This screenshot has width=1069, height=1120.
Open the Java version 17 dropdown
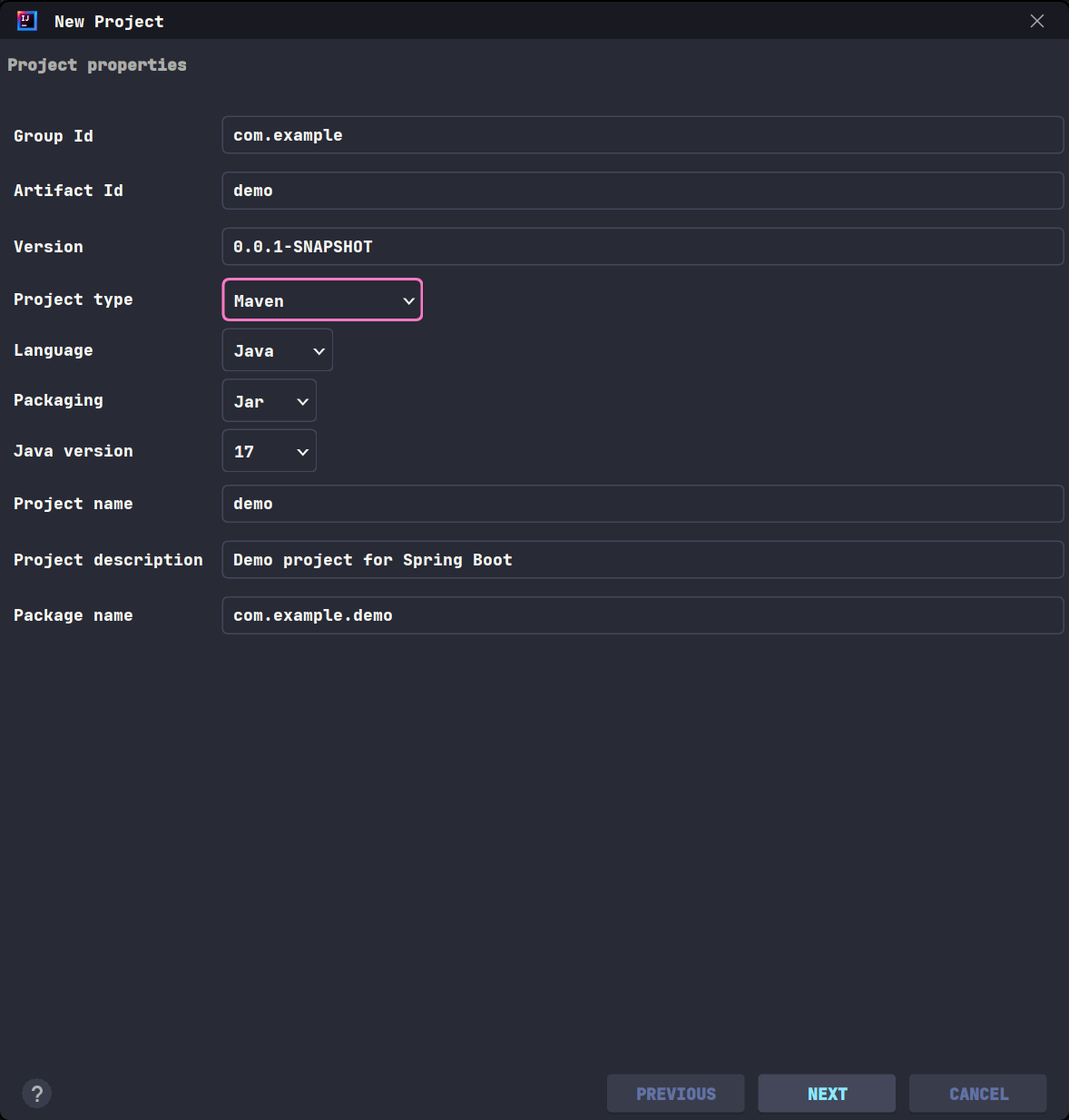(x=270, y=451)
